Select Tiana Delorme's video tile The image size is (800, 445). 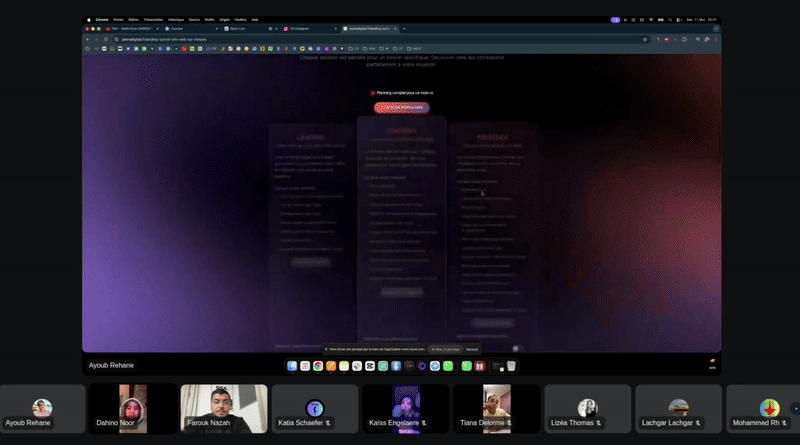[x=496, y=408]
